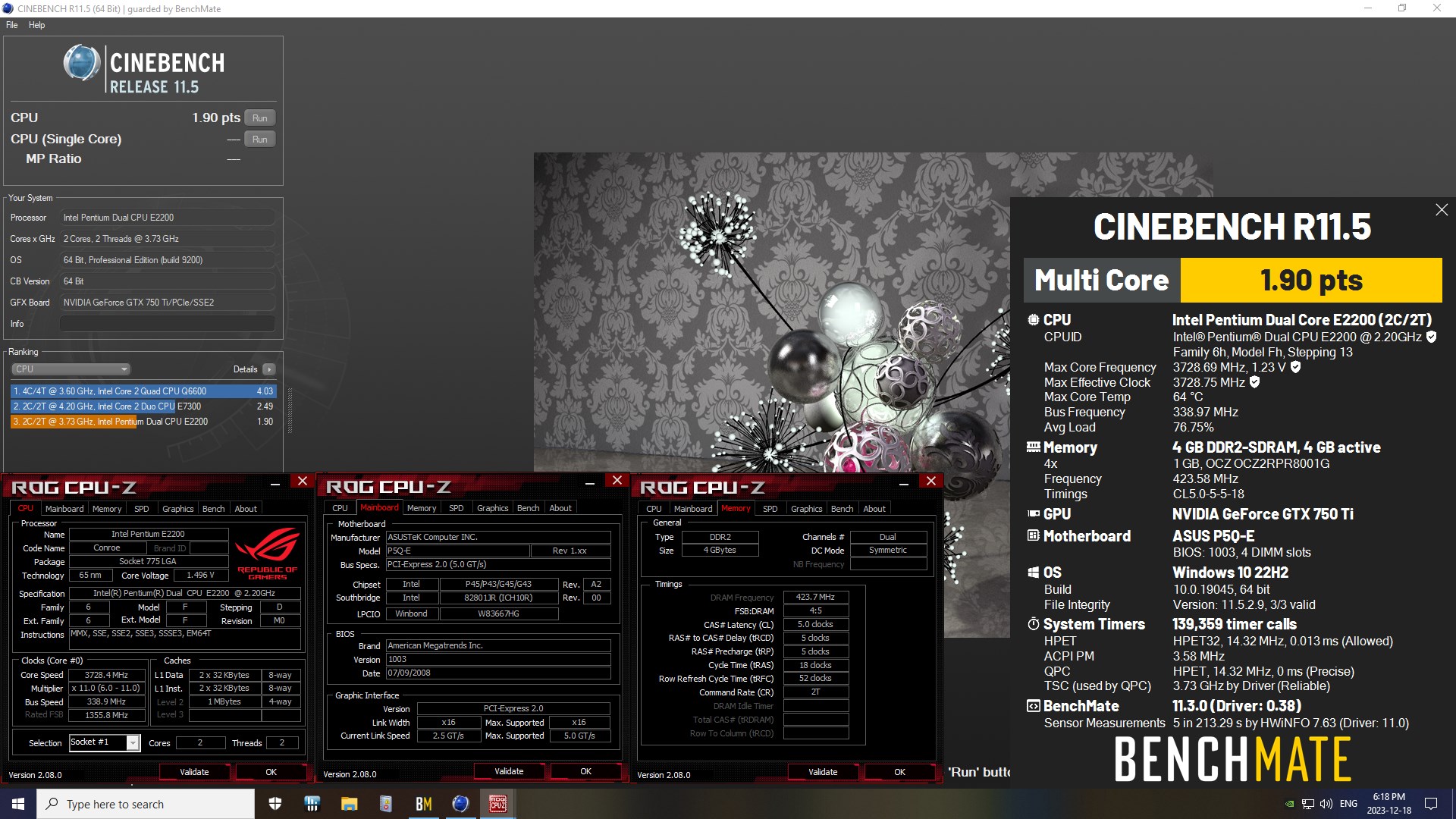Viewport: 1456px width, 819px height.
Task: Close the ROG CPU-Z Memory window
Action: tap(931, 481)
